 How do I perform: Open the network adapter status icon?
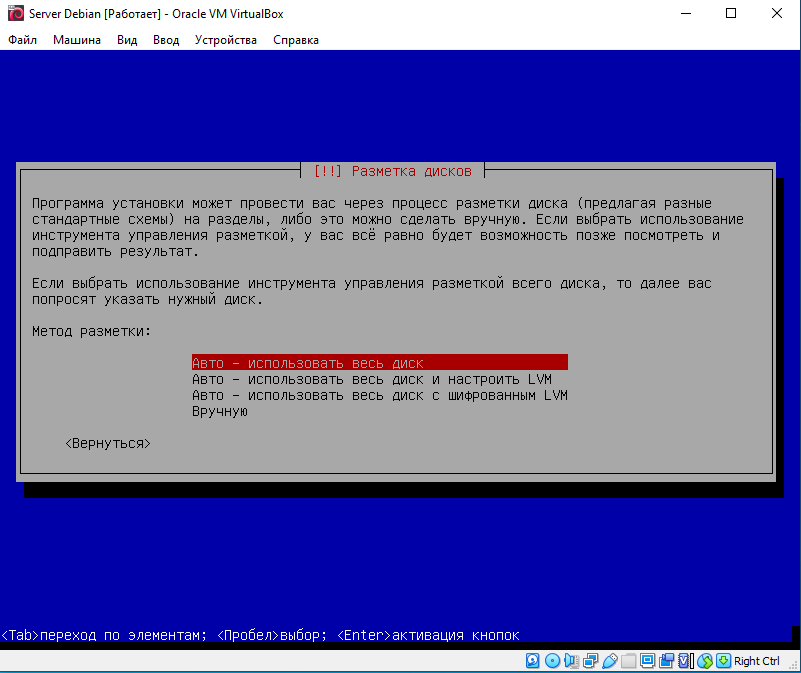pos(589,661)
